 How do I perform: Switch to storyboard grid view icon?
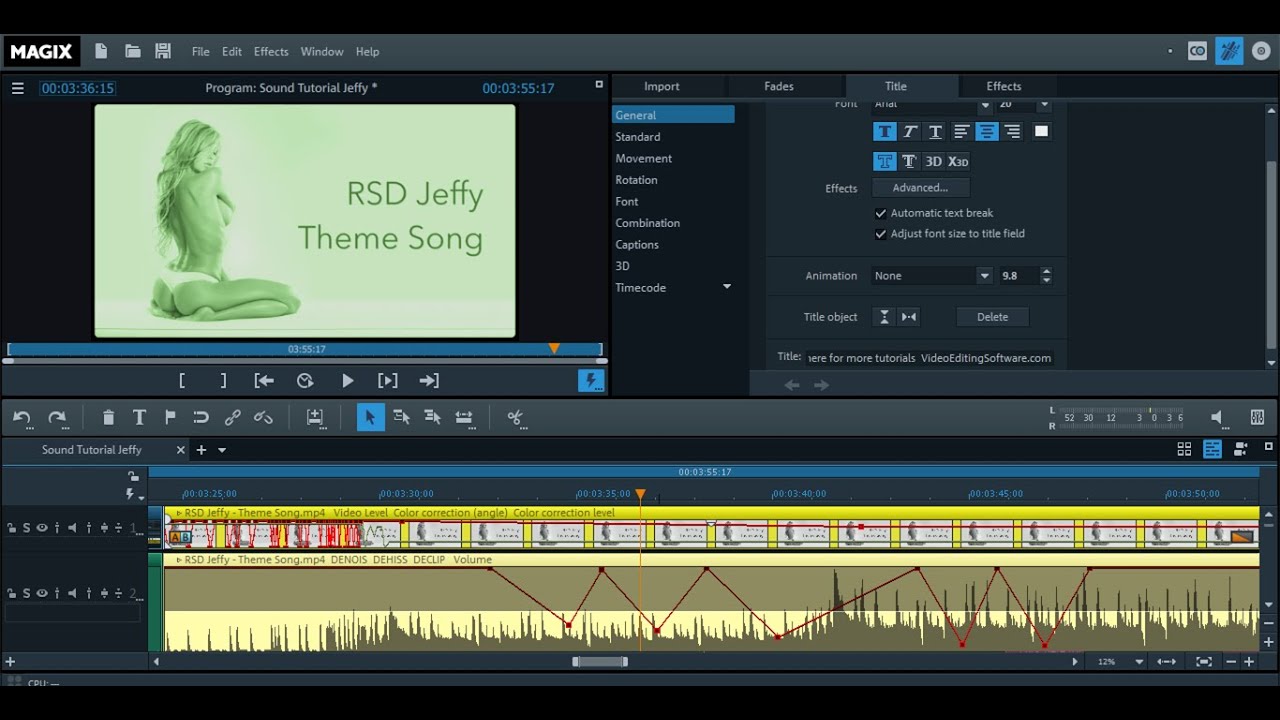1184,449
